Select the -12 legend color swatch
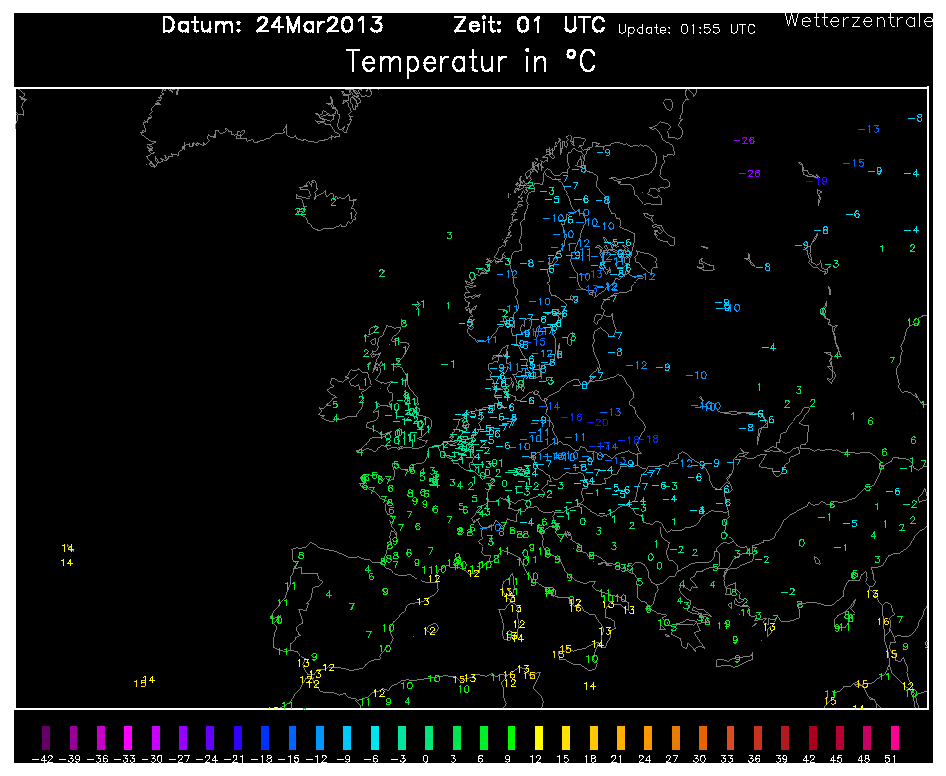 320,737
